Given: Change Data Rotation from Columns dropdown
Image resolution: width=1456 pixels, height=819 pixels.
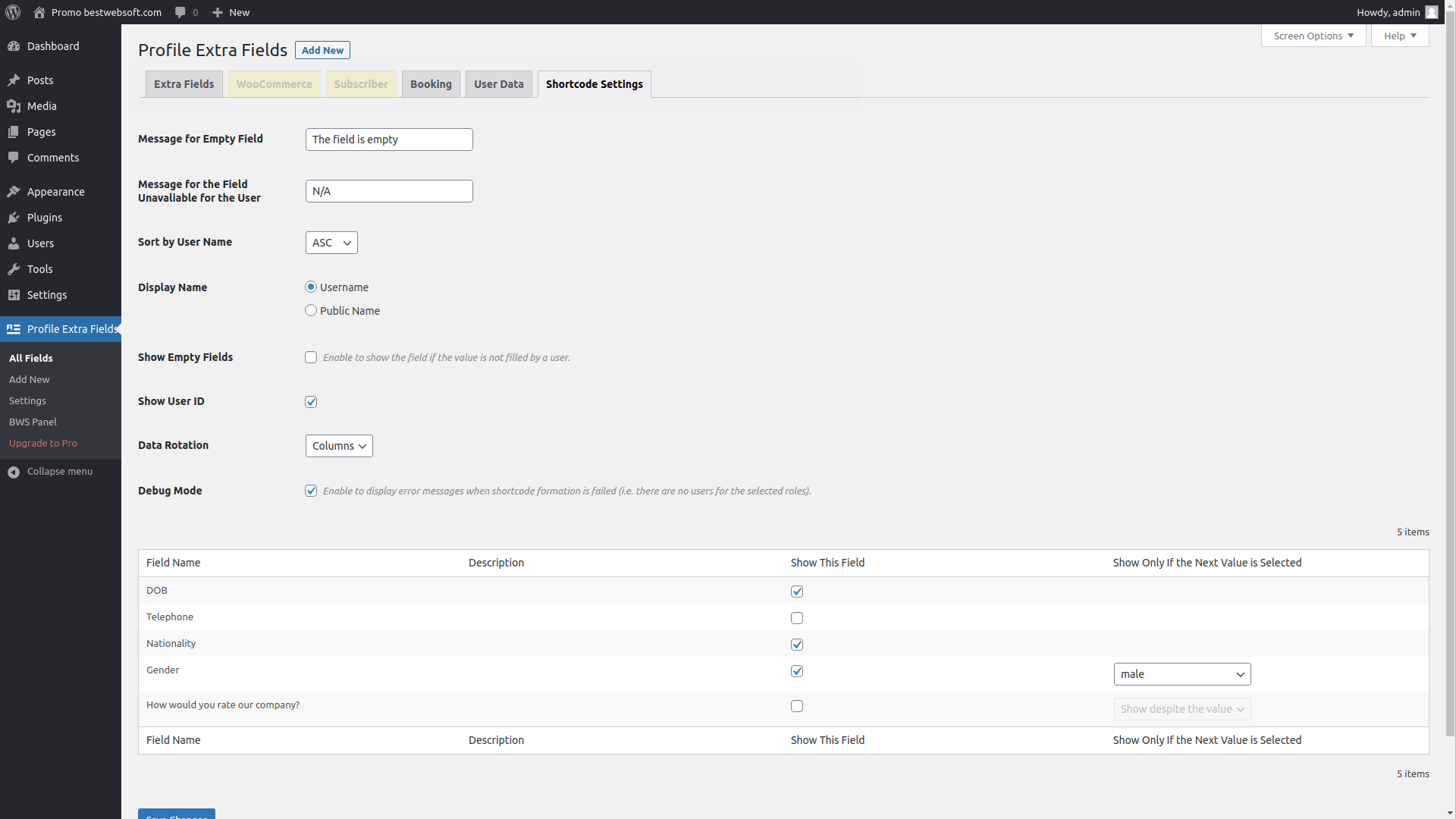Looking at the screenshot, I should click(338, 446).
